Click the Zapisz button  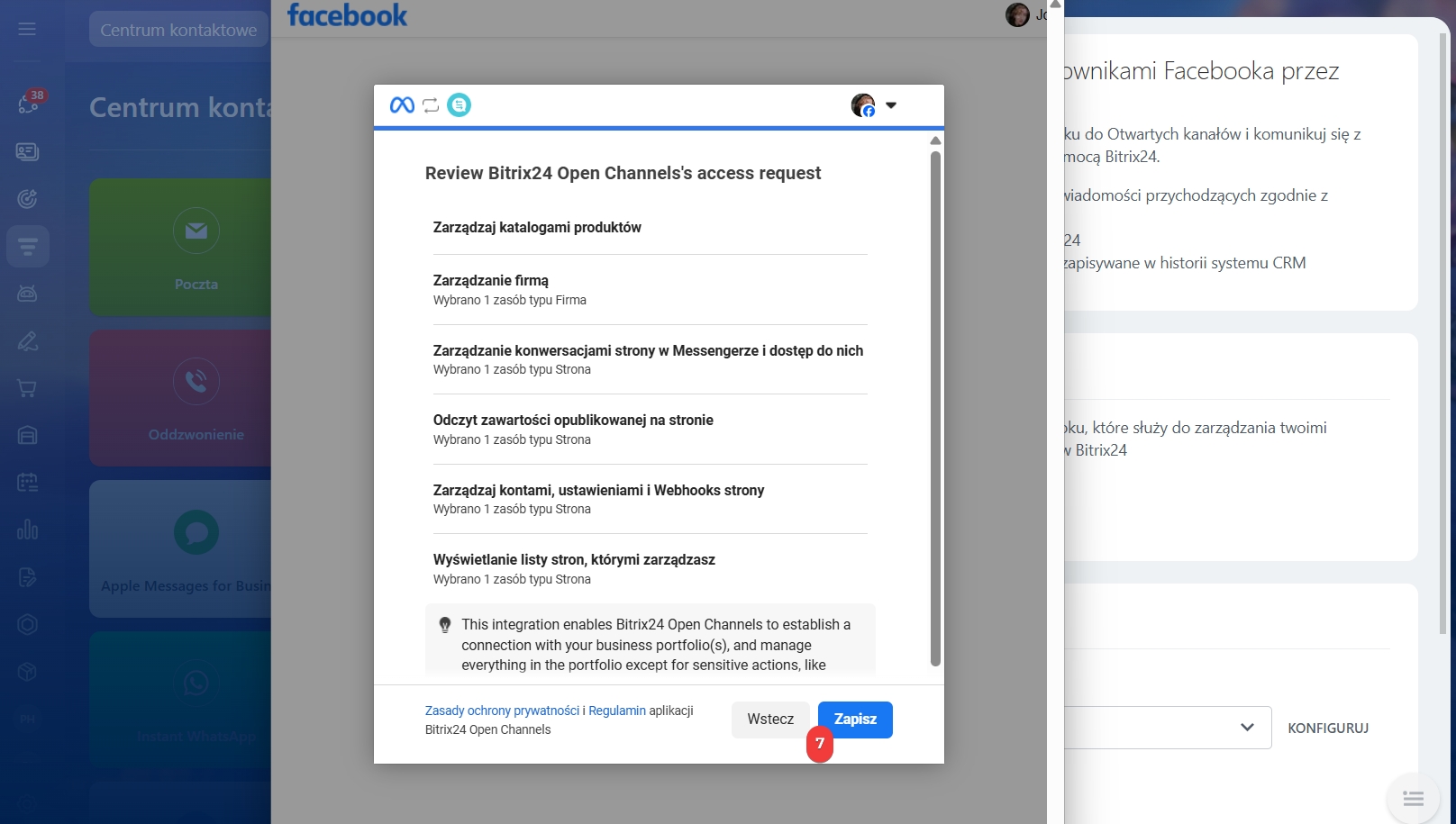(x=855, y=720)
